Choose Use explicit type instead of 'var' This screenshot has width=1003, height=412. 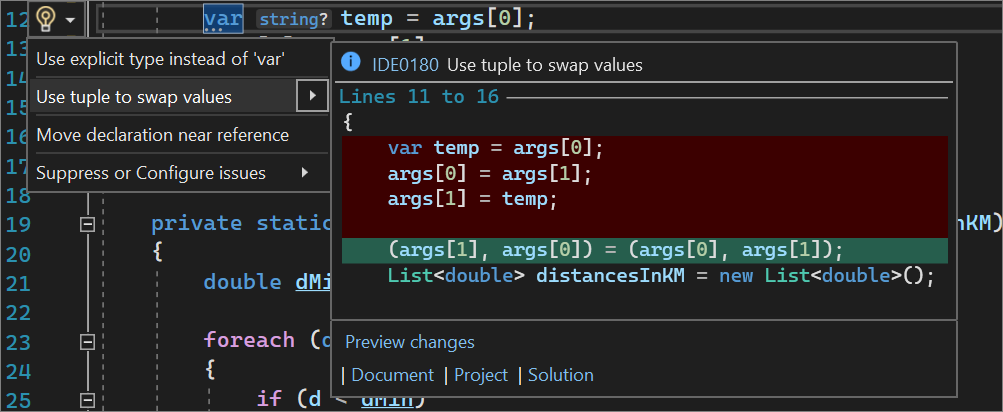(160, 59)
